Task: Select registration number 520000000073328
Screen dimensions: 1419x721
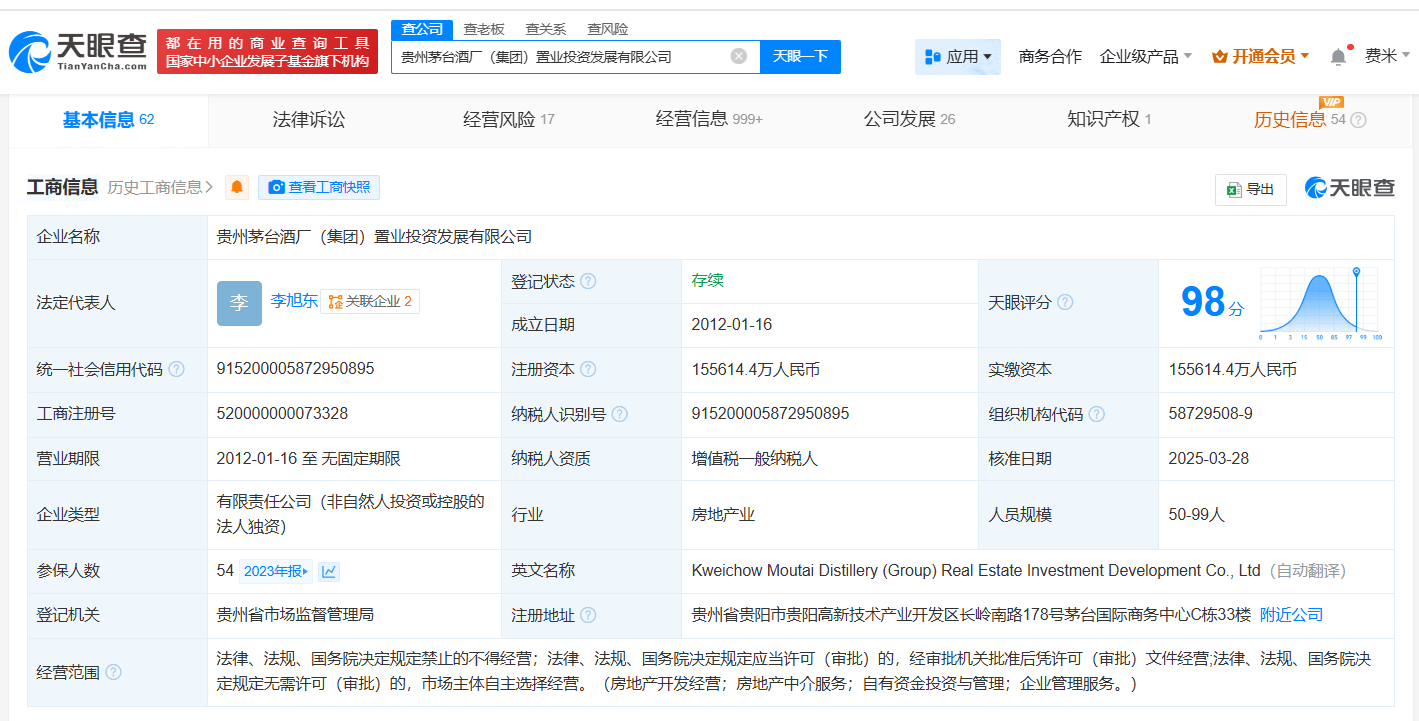Action: (x=282, y=413)
